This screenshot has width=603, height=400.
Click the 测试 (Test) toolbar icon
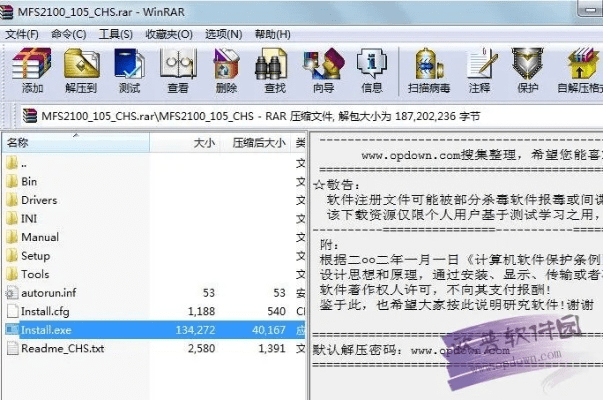point(129,64)
